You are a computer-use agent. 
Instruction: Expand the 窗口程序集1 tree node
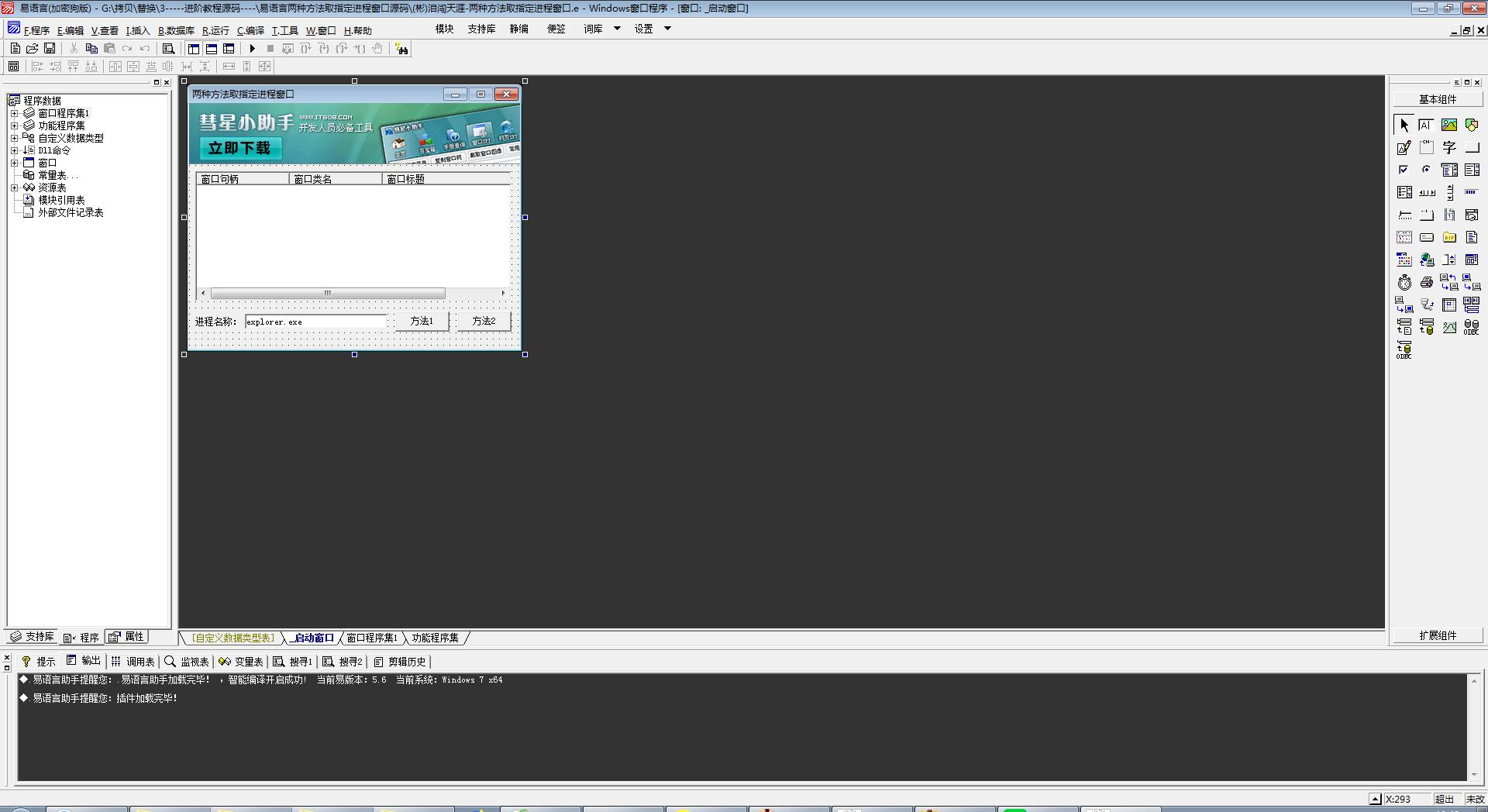pyautogui.click(x=14, y=113)
